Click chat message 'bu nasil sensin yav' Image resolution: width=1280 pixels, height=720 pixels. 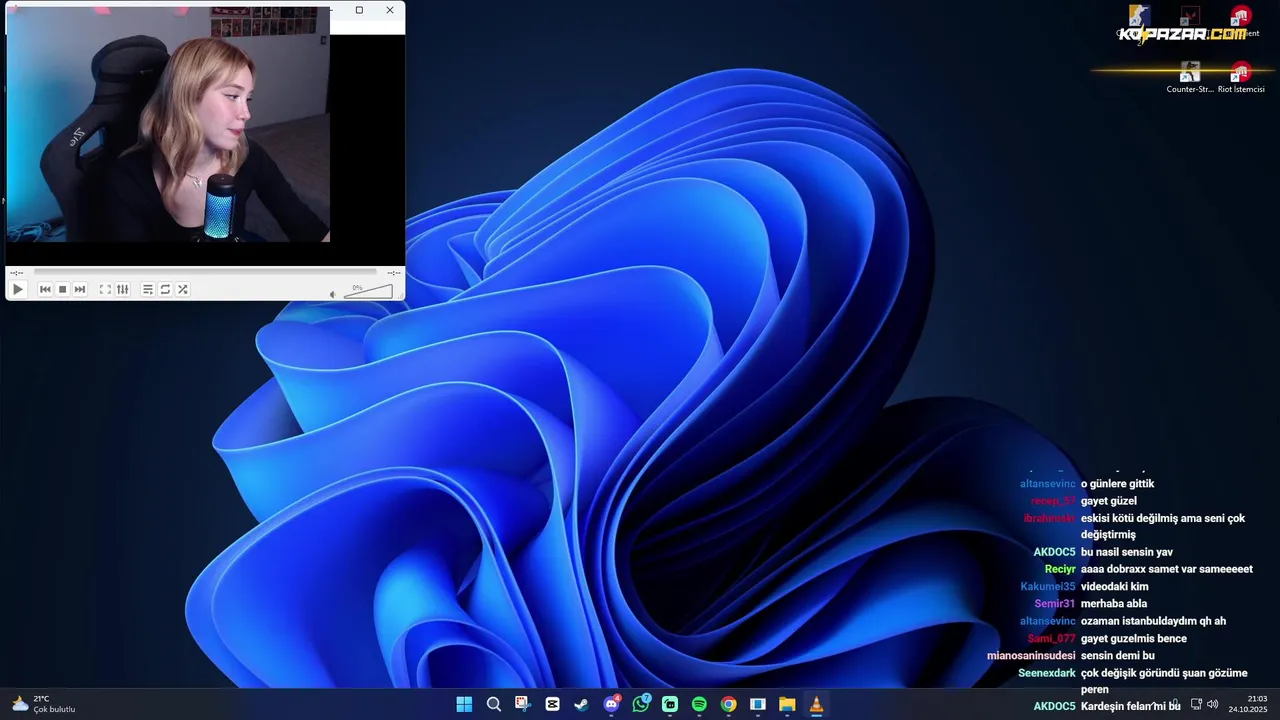(x=1127, y=552)
